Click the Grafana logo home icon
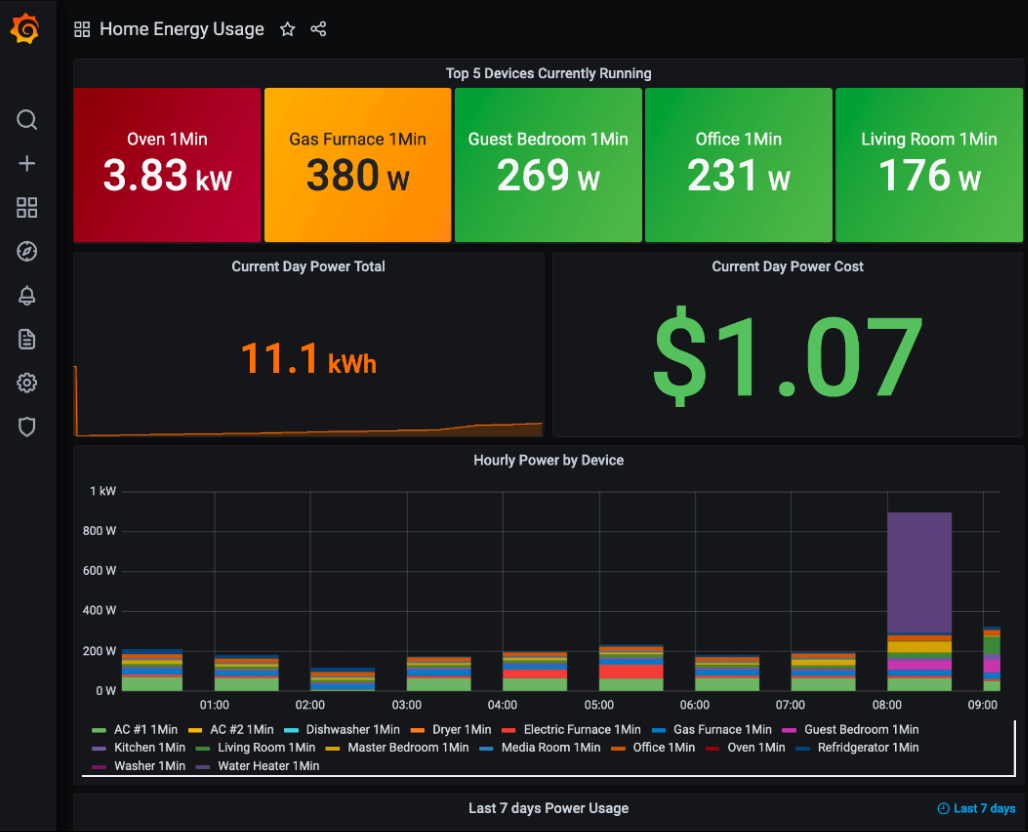Image resolution: width=1028 pixels, height=832 pixels. pyautogui.click(x=25, y=30)
